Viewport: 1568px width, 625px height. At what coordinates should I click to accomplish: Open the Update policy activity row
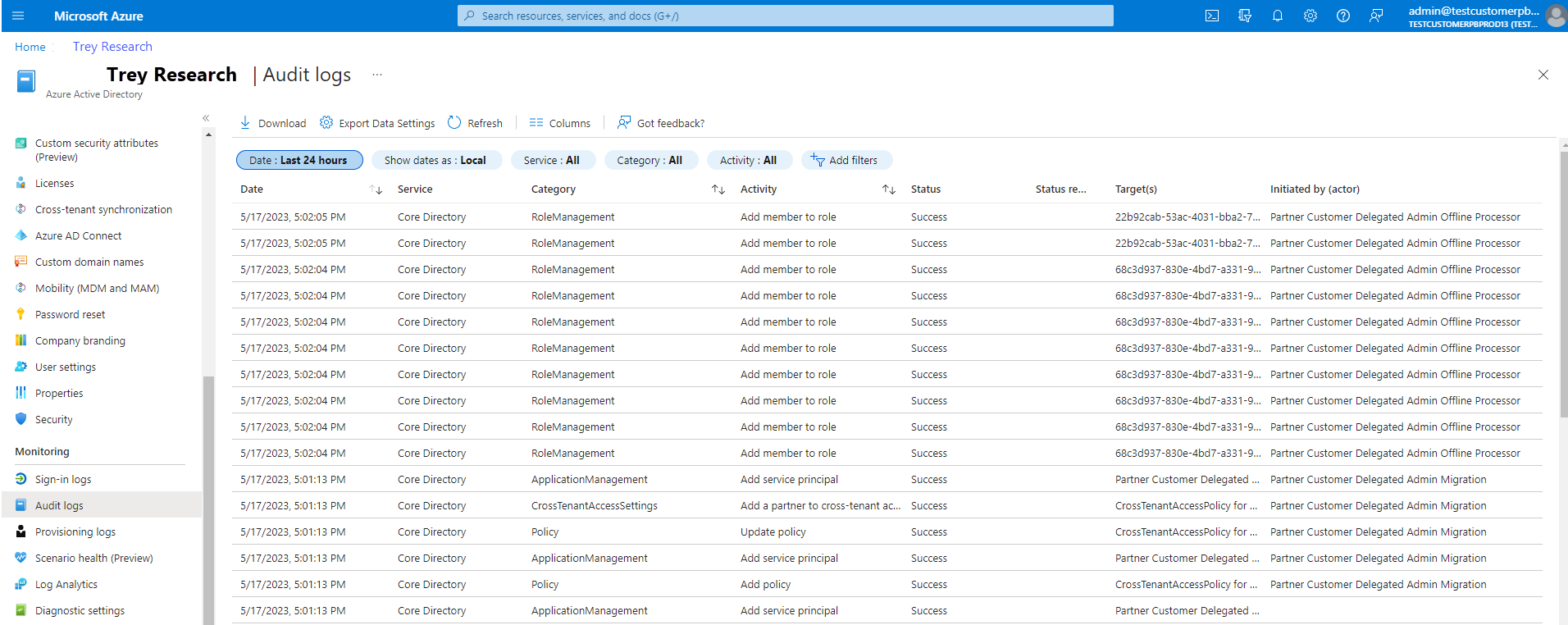pos(887,531)
